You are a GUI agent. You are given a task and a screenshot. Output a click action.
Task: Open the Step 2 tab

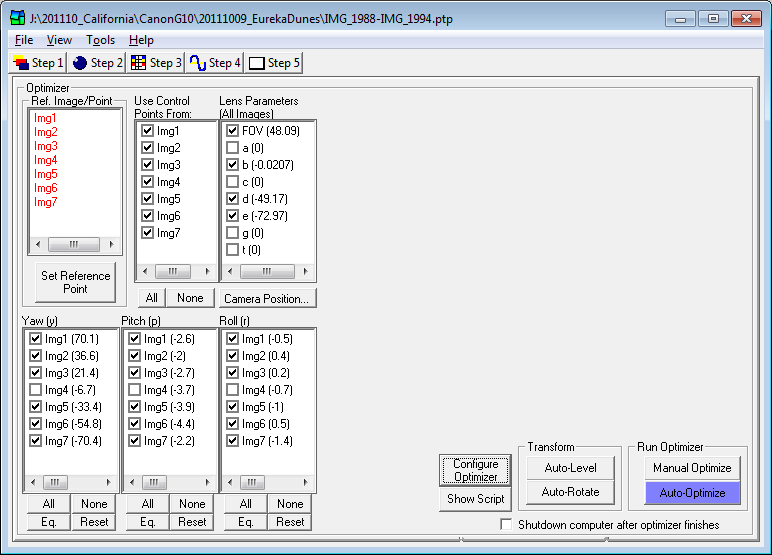click(x=97, y=63)
